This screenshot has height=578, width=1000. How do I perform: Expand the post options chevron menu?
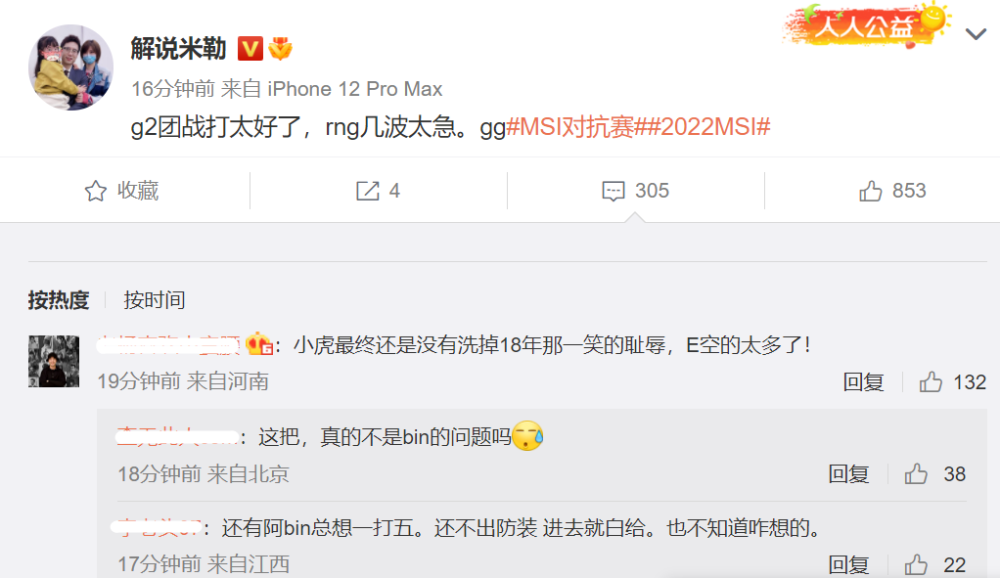point(976,34)
